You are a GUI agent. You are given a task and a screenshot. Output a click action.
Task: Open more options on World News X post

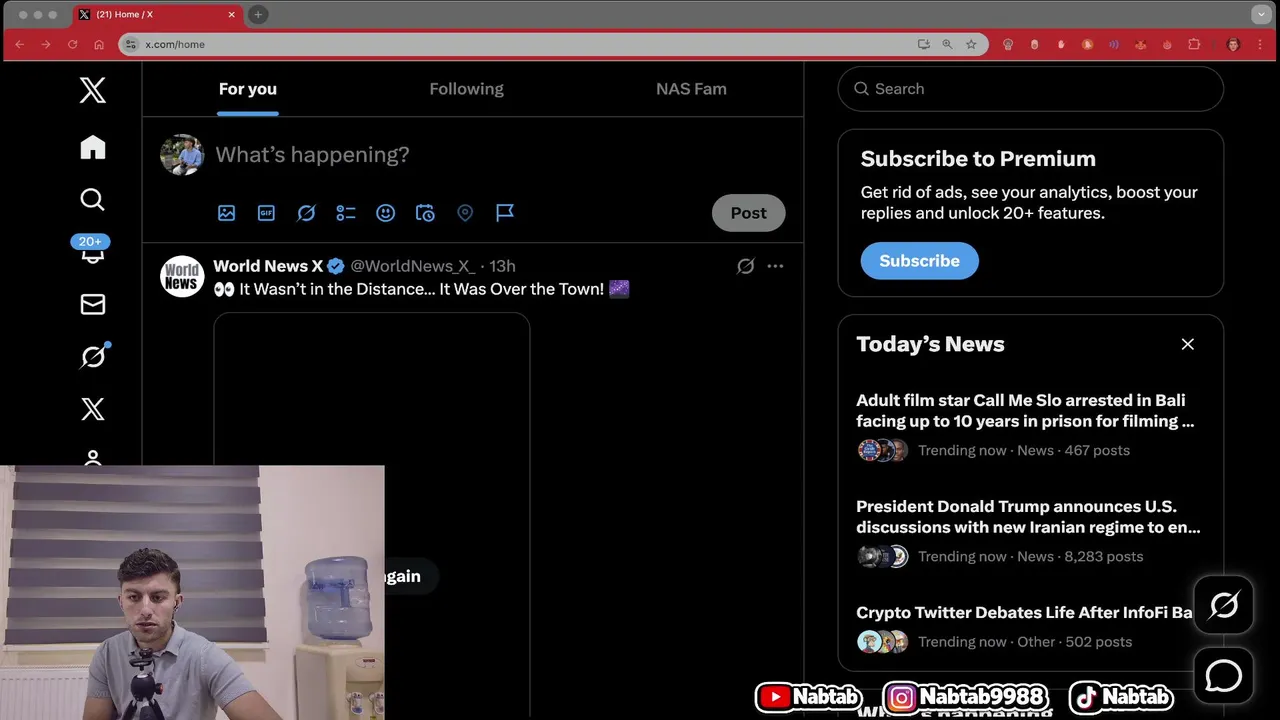click(x=775, y=266)
